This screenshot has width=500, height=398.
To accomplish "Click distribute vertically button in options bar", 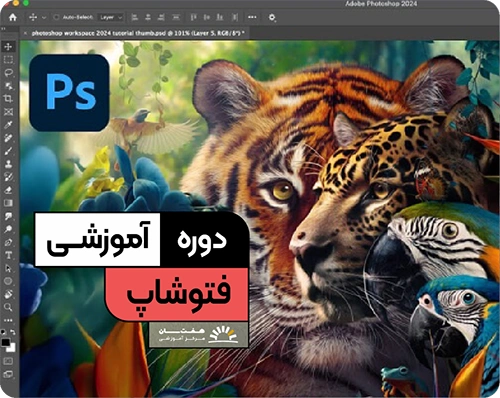I will pos(176,17).
